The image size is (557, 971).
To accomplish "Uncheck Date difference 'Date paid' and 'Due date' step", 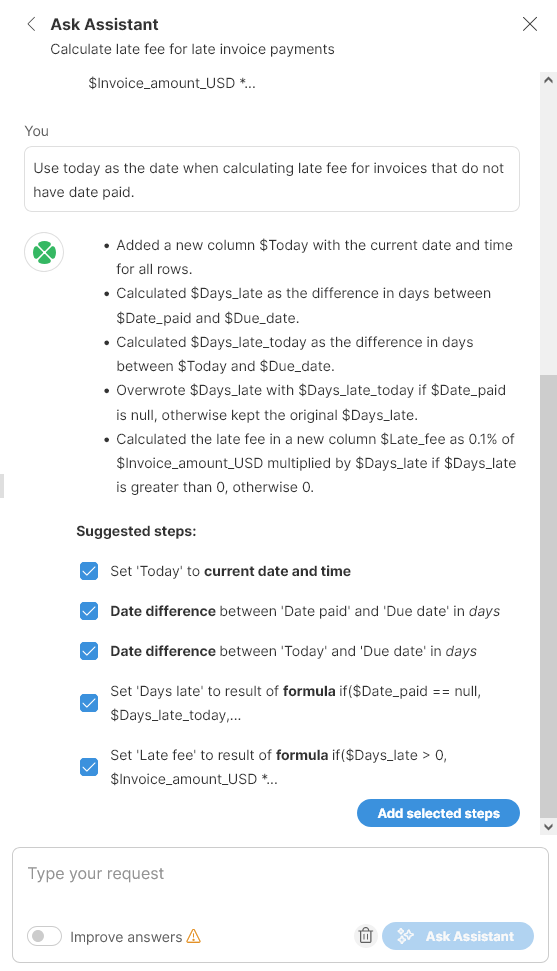I will (x=89, y=611).
